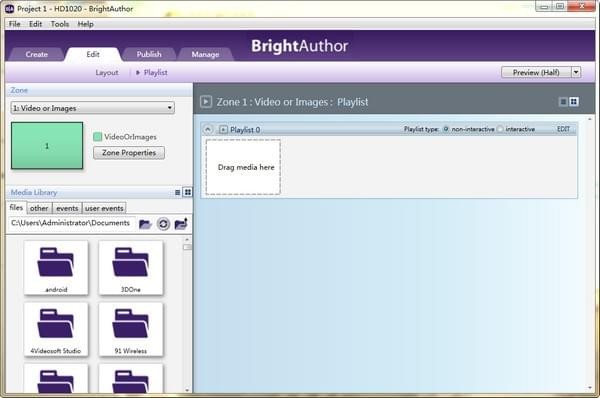Click the play icon beside Zone 1 title

[206, 102]
